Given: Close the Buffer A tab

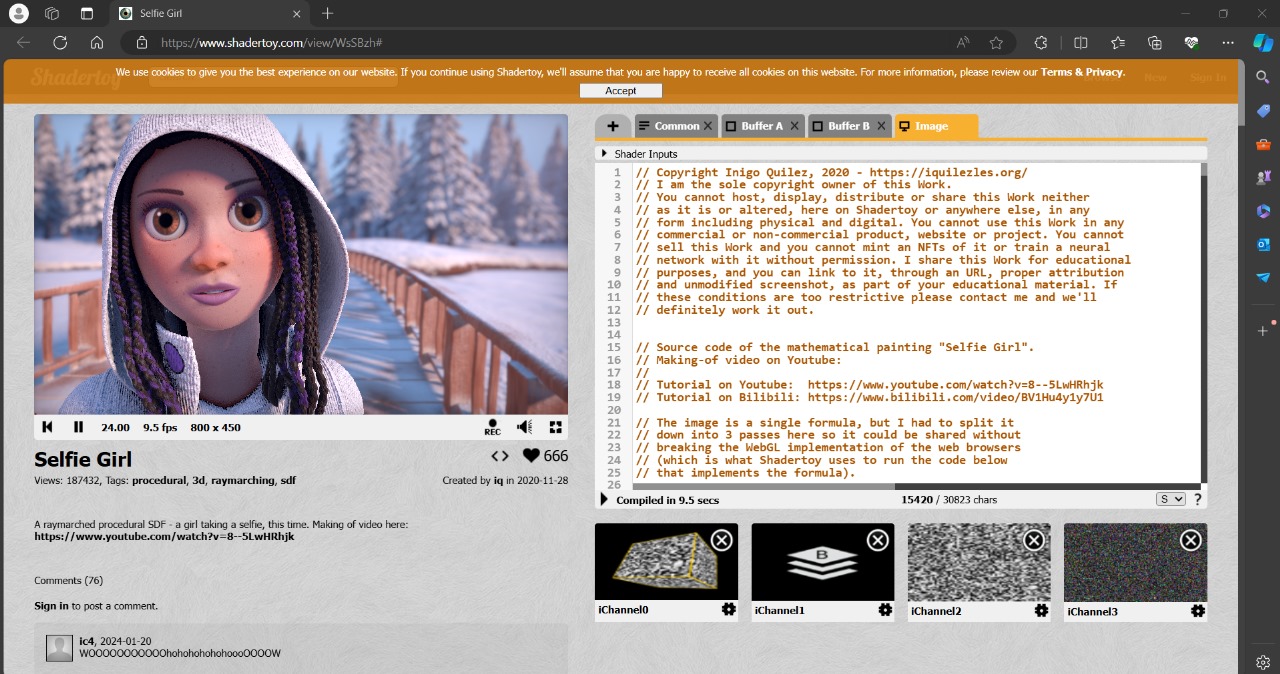Looking at the screenshot, I should (x=795, y=126).
